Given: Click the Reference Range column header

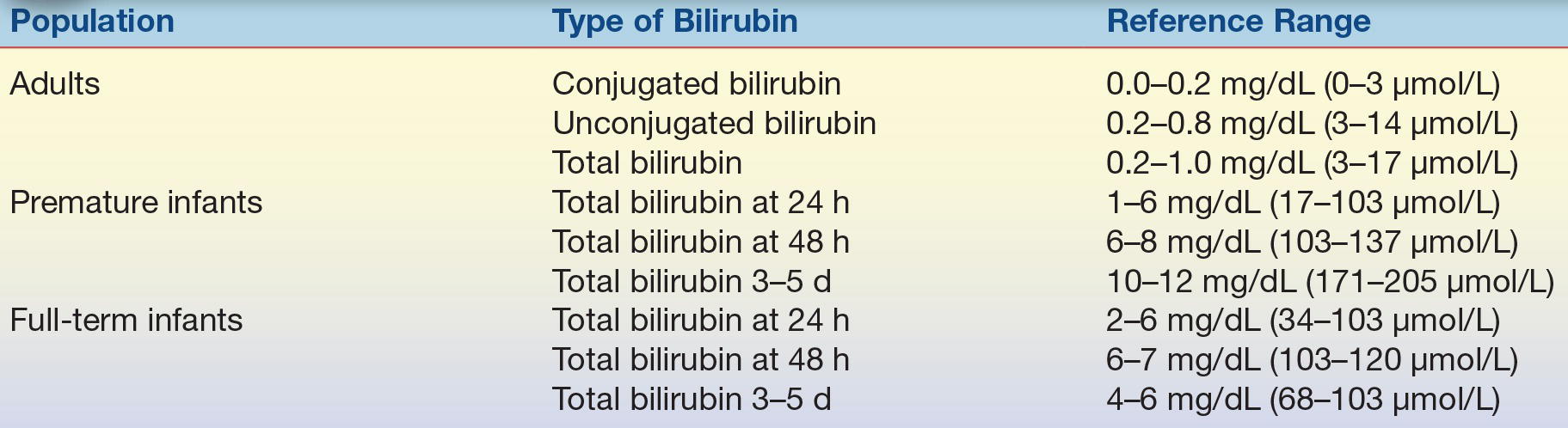Looking at the screenshot, I should 1238,21.
